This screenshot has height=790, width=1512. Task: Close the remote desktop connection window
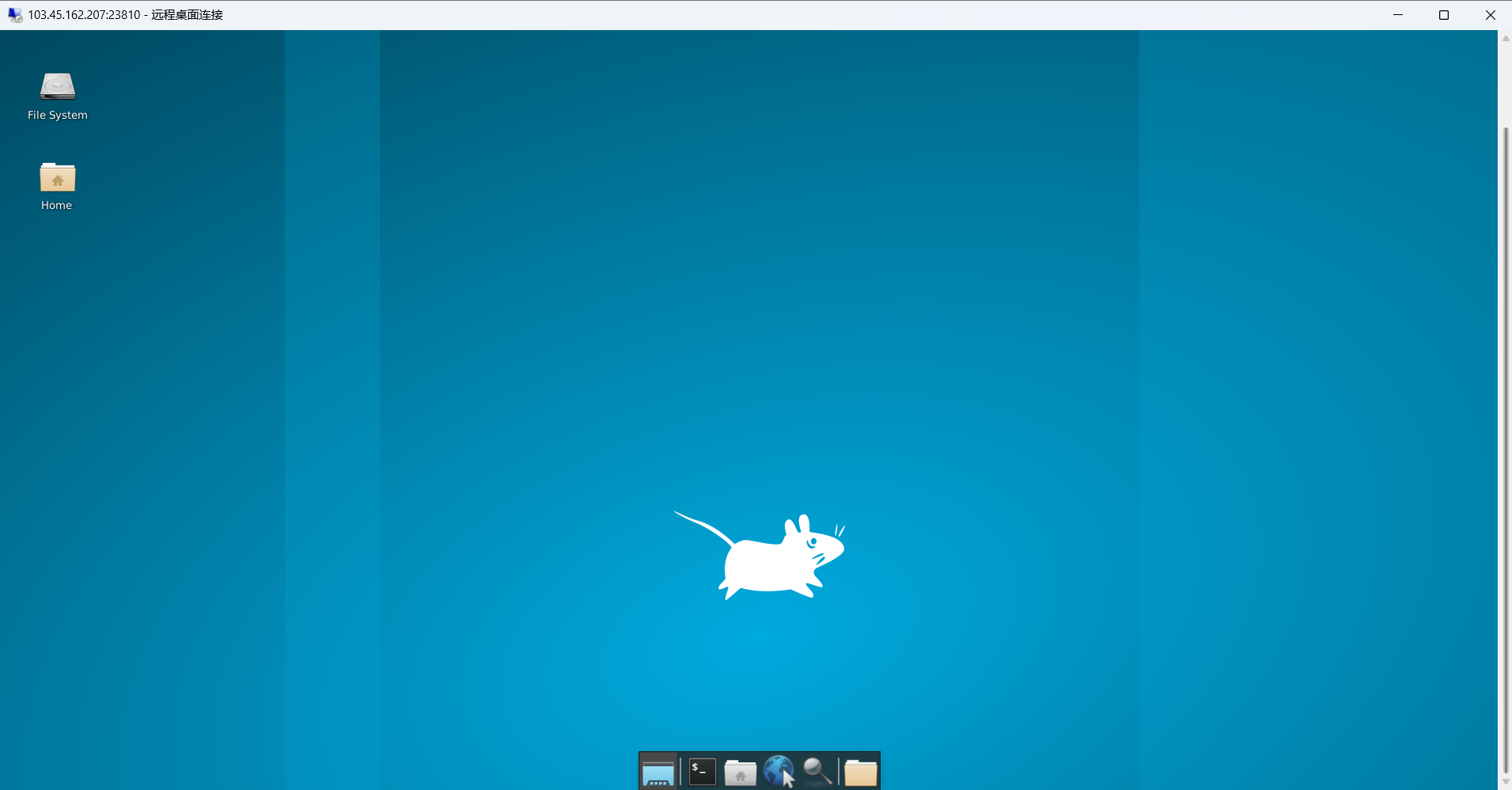coord(1490,15)
